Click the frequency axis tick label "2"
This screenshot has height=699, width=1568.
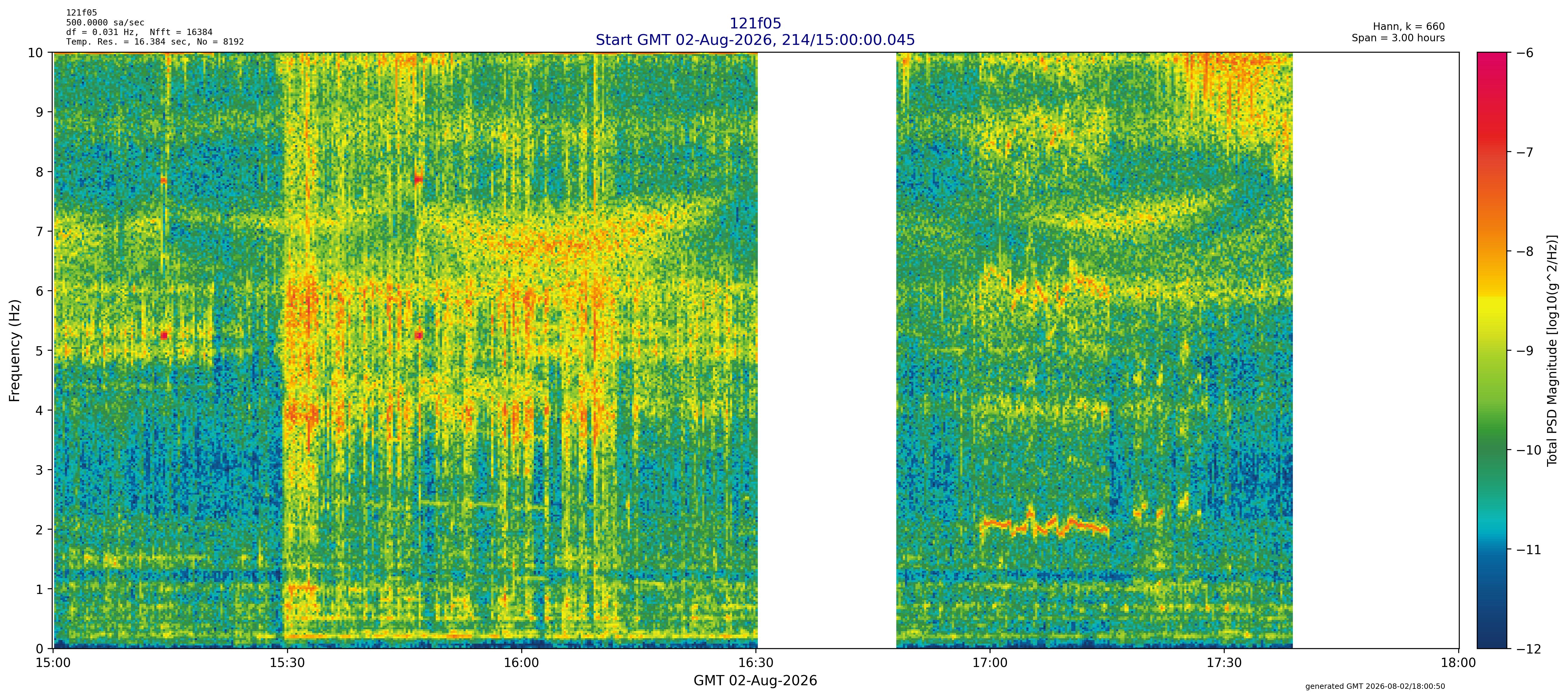tap(39, 530)
